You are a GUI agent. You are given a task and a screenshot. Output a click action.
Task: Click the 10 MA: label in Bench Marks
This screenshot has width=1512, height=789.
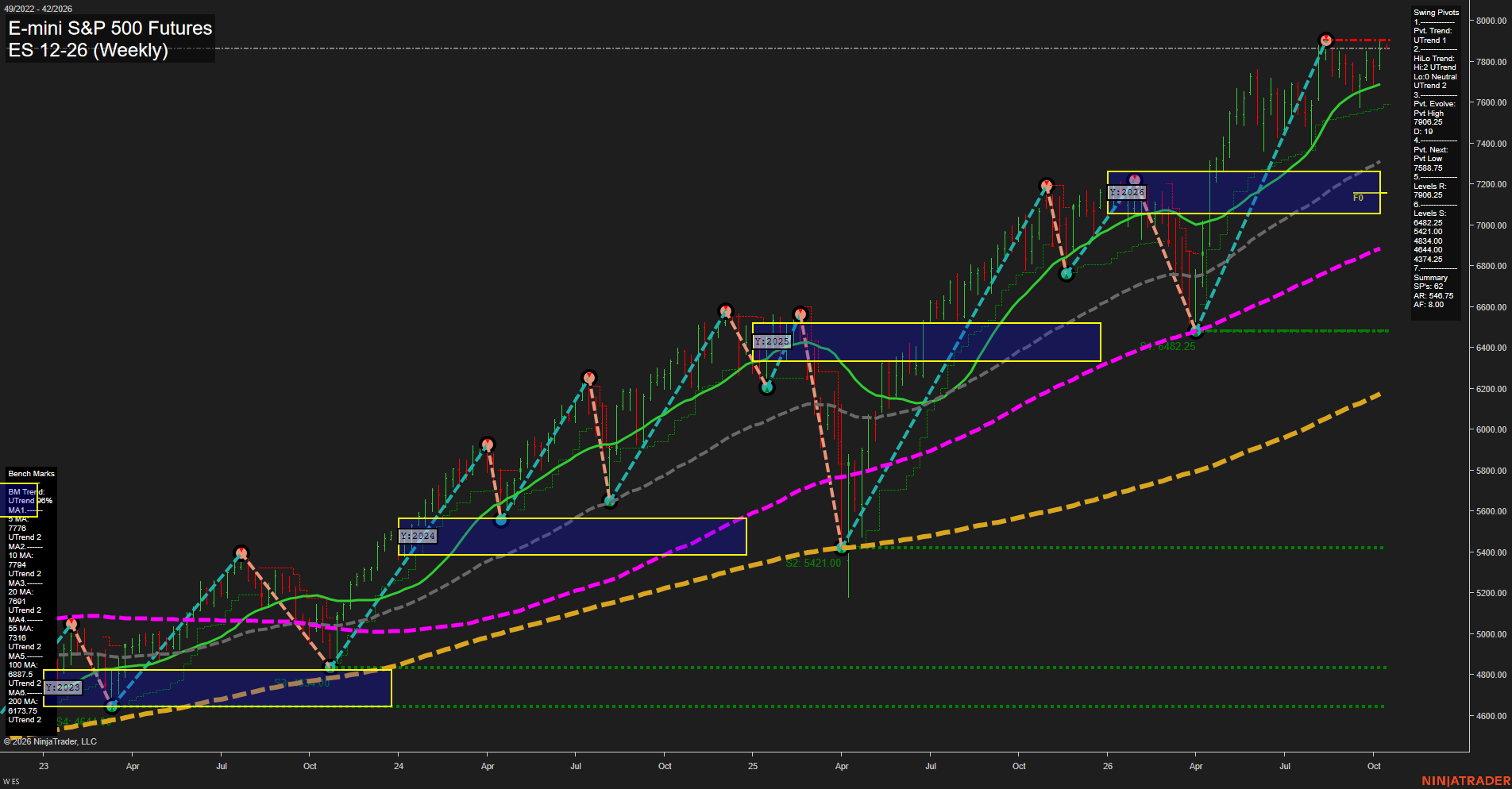tap(21, 556)
